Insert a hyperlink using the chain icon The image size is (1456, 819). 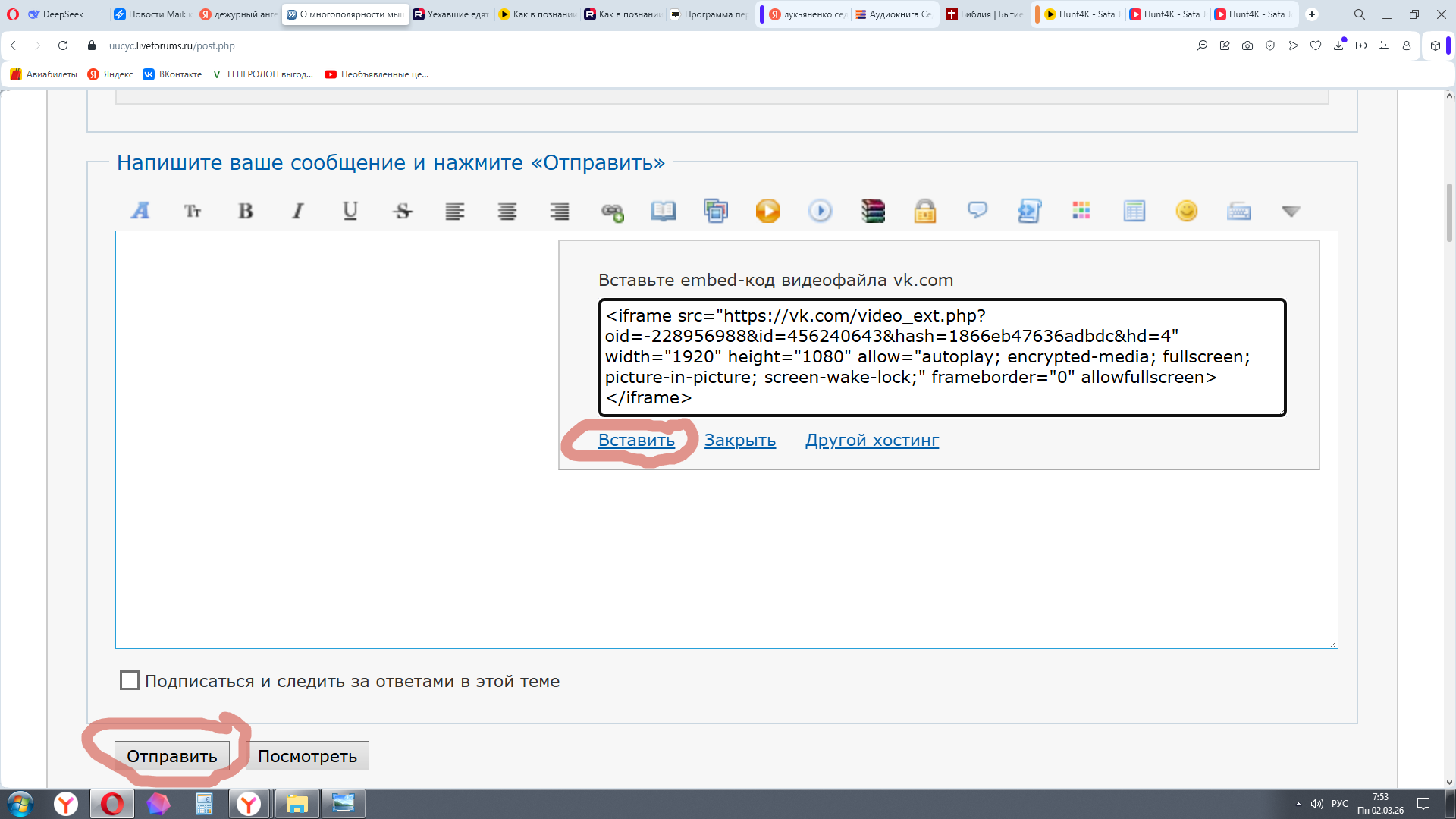coord(612,212)
